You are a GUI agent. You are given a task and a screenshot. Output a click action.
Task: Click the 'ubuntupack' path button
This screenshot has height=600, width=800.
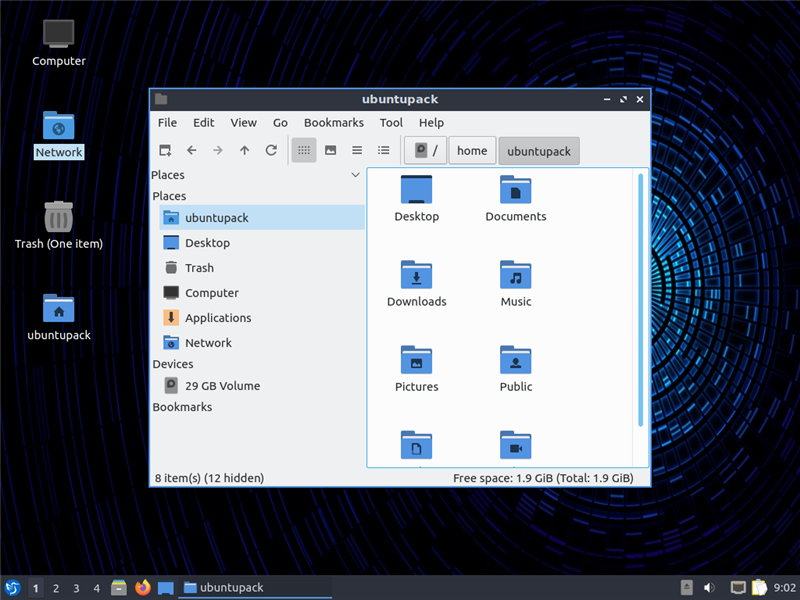coord(539,151)
